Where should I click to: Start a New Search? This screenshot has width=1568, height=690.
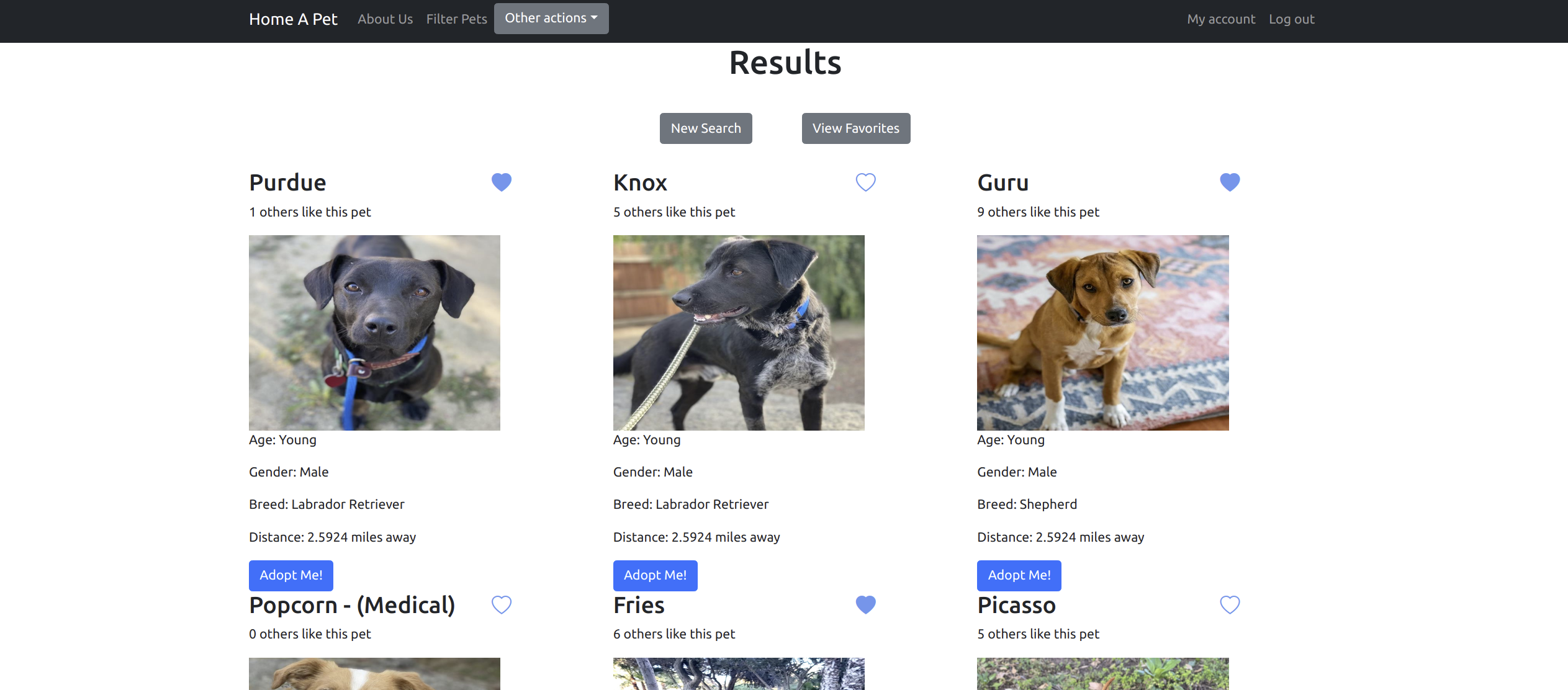tap(706, 128)
